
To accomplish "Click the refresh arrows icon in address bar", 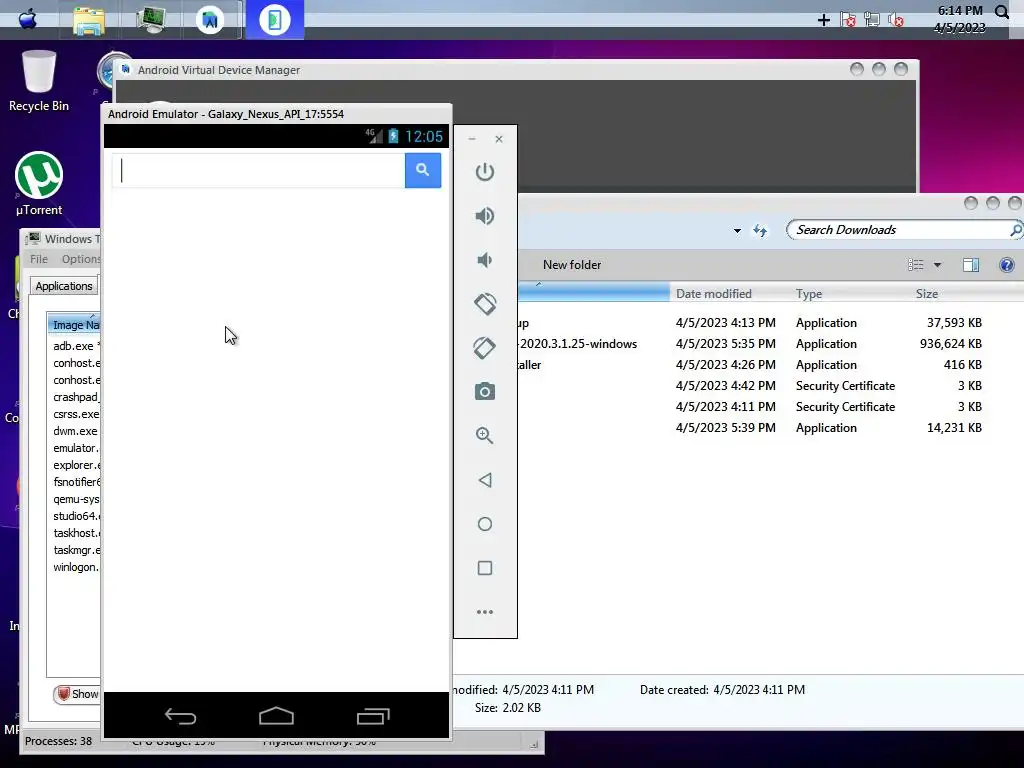I will [x=760, y=230].
